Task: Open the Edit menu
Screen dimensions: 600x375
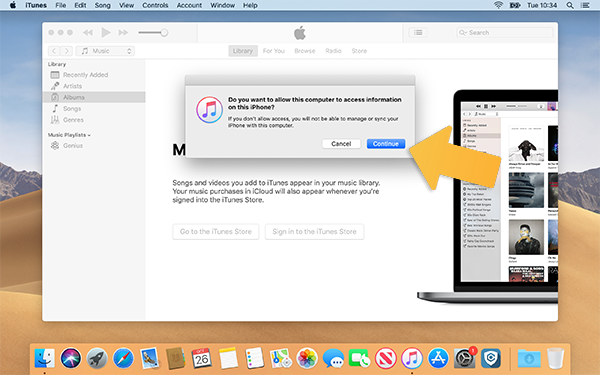Action: point(80,5)
